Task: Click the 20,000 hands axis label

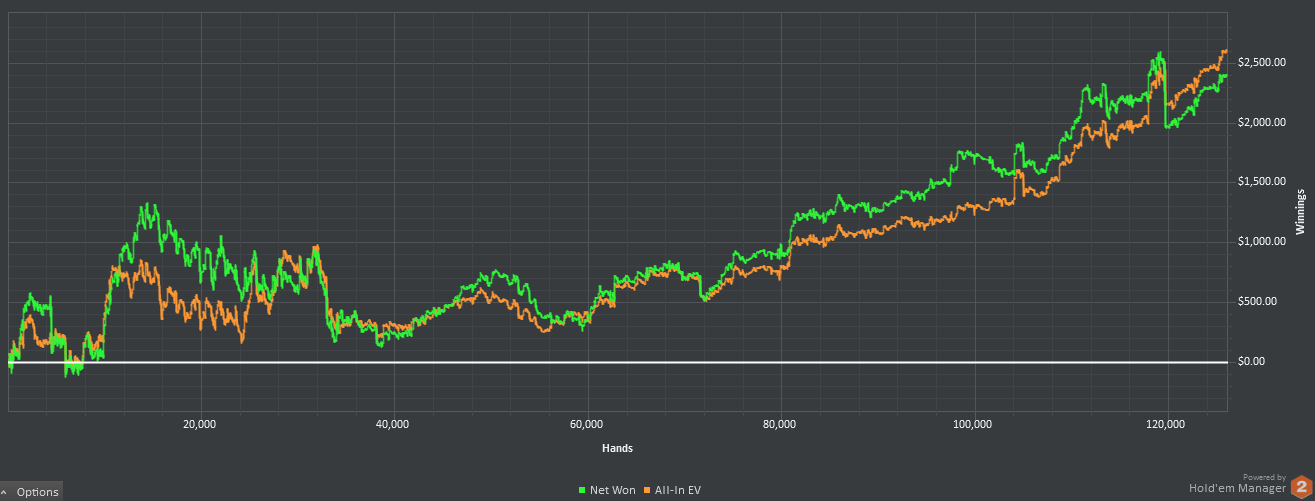Action: pyautogui.click(x=201, y=424)
